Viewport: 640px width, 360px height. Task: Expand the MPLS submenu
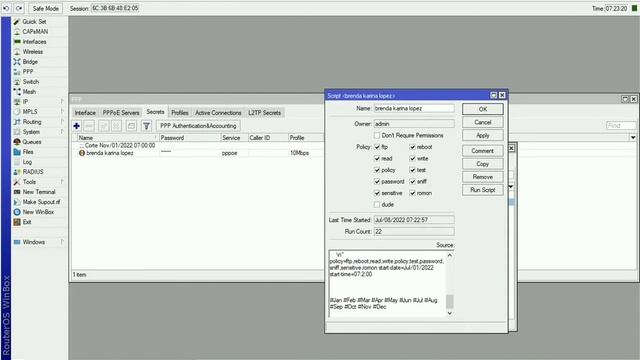(62, 112)
